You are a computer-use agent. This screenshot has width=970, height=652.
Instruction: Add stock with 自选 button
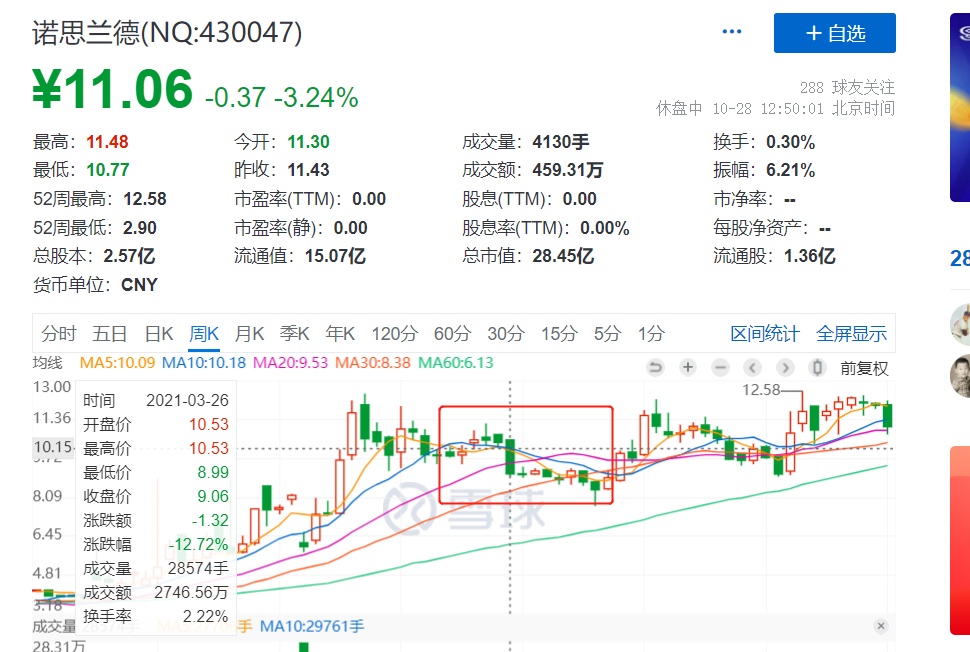pos(835,33)
